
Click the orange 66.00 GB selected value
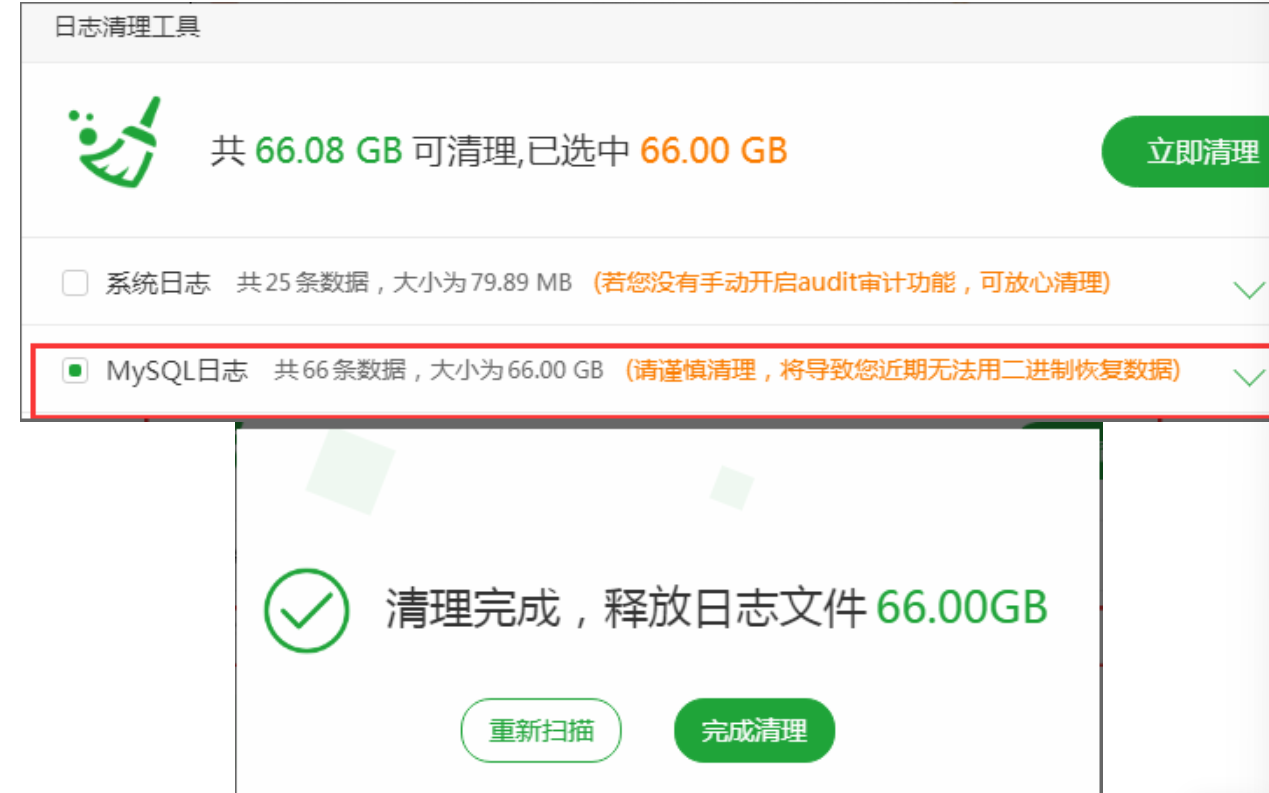pos(714,151)
